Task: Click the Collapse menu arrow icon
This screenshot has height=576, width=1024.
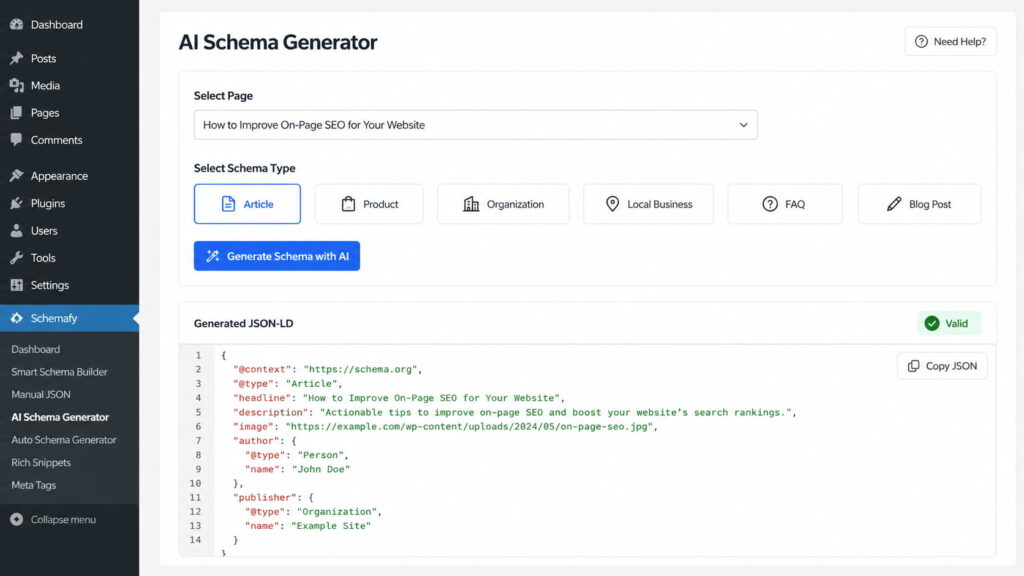Action: (x=16, y=519)
